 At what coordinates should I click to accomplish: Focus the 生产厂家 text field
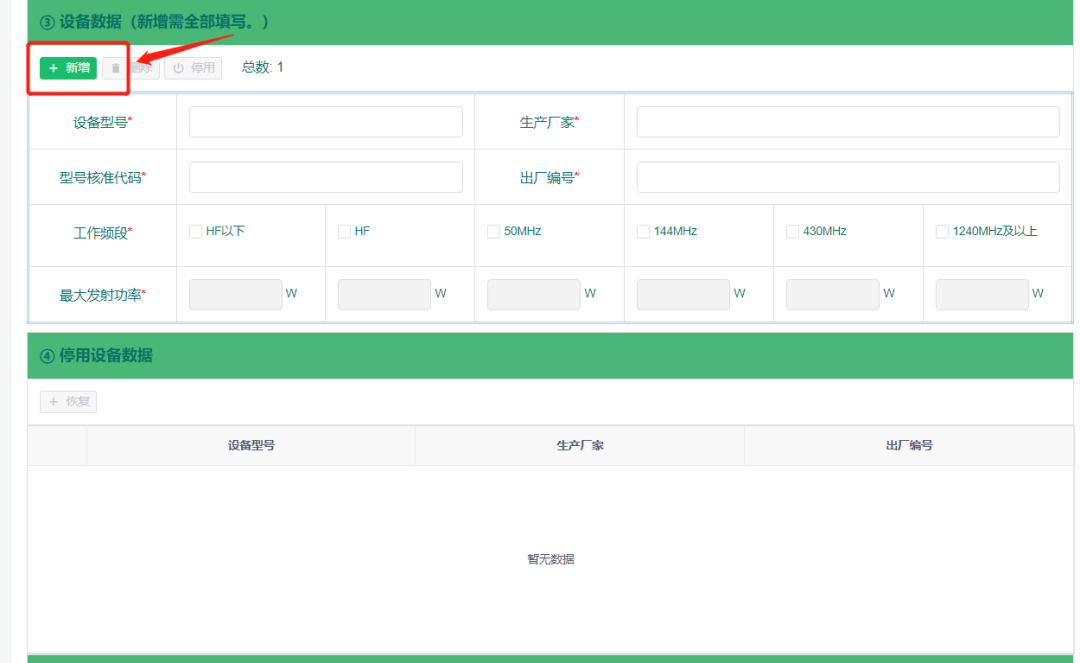[847, 122]
